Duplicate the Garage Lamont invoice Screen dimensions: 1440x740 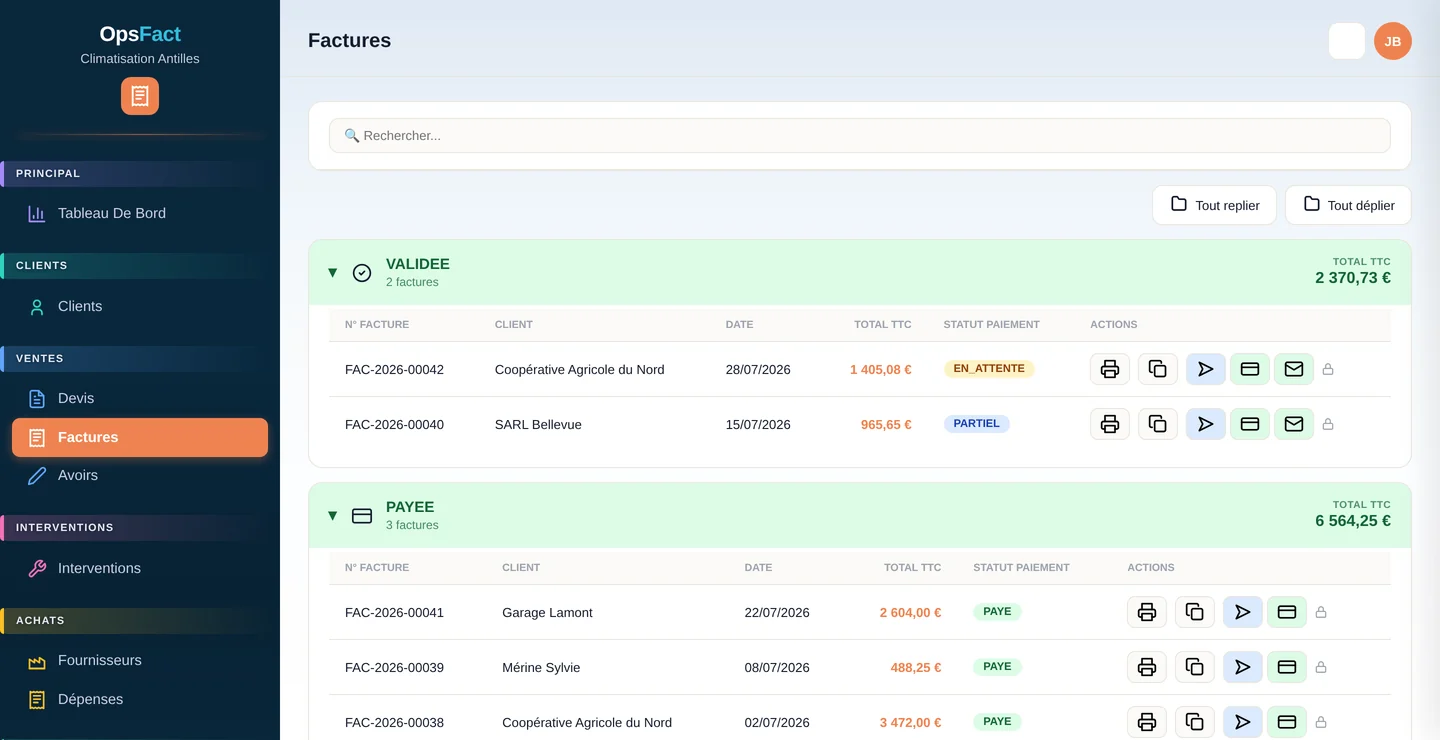[1195, 612]
